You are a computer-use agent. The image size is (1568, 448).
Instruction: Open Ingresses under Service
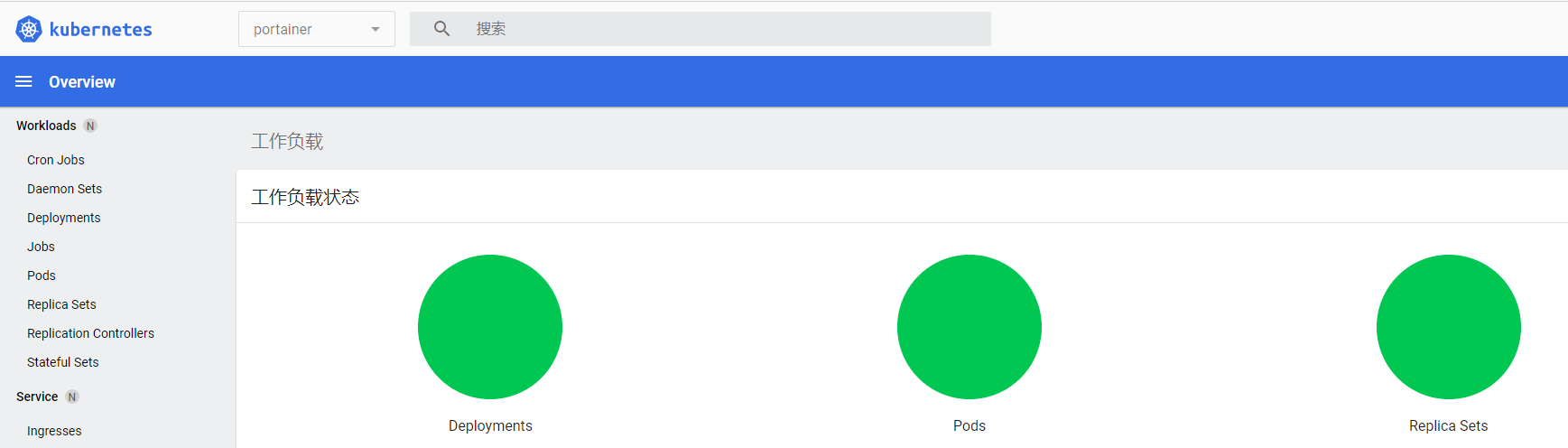[54, 431]
